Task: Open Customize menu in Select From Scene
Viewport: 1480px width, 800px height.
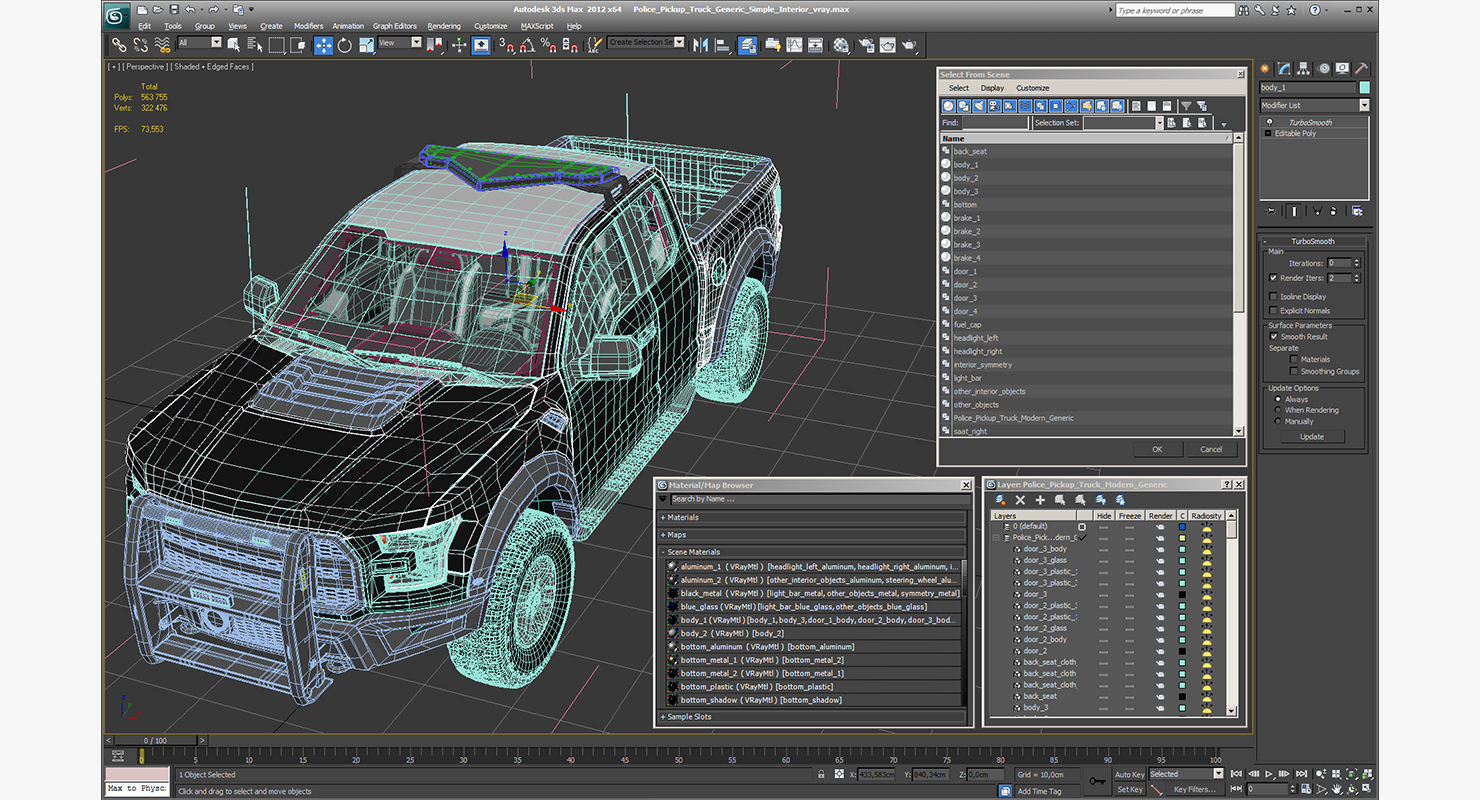Action: pyautogui.click(x=1033, y=88)
